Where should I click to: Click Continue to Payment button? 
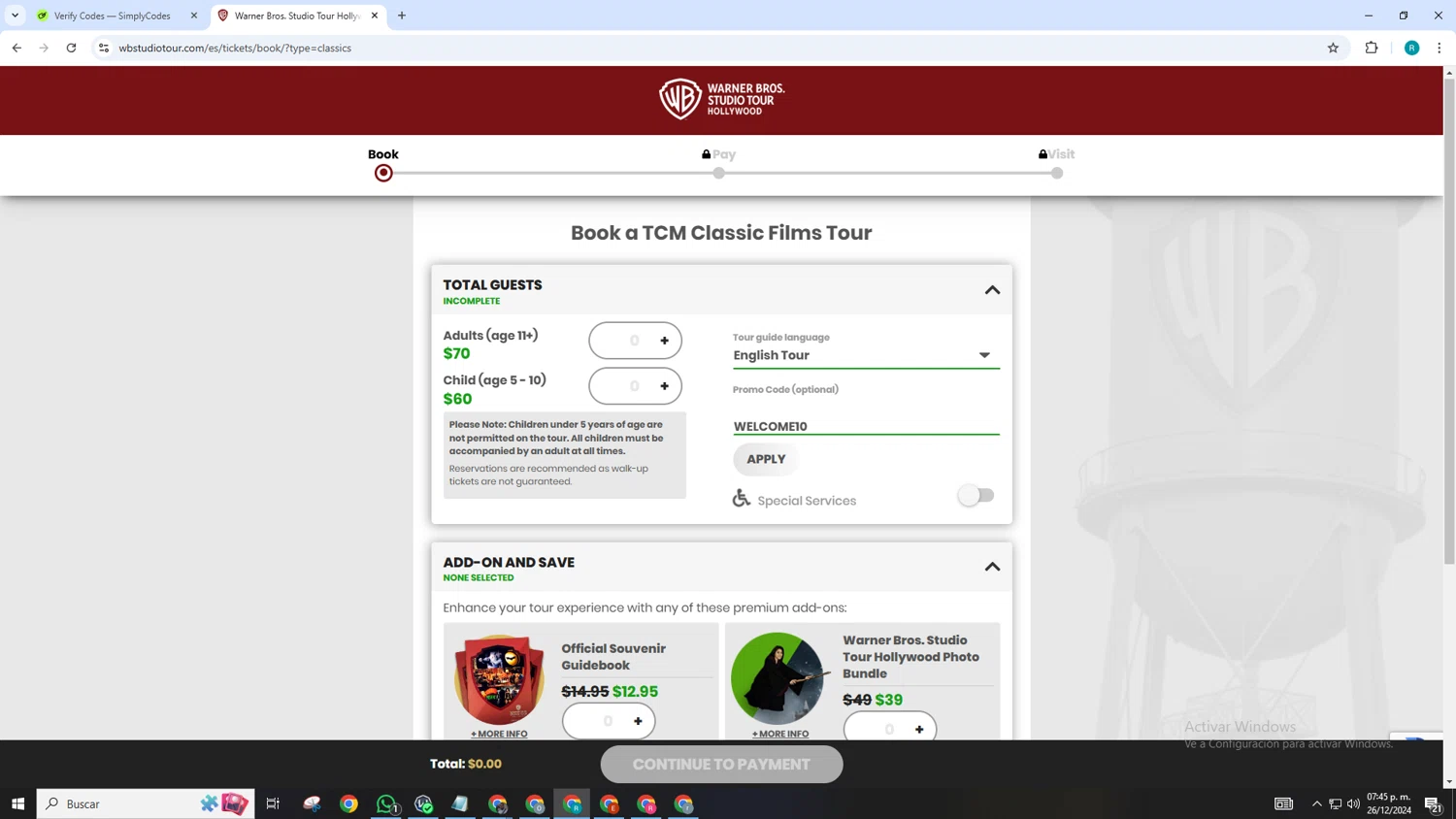click(721, 765)
